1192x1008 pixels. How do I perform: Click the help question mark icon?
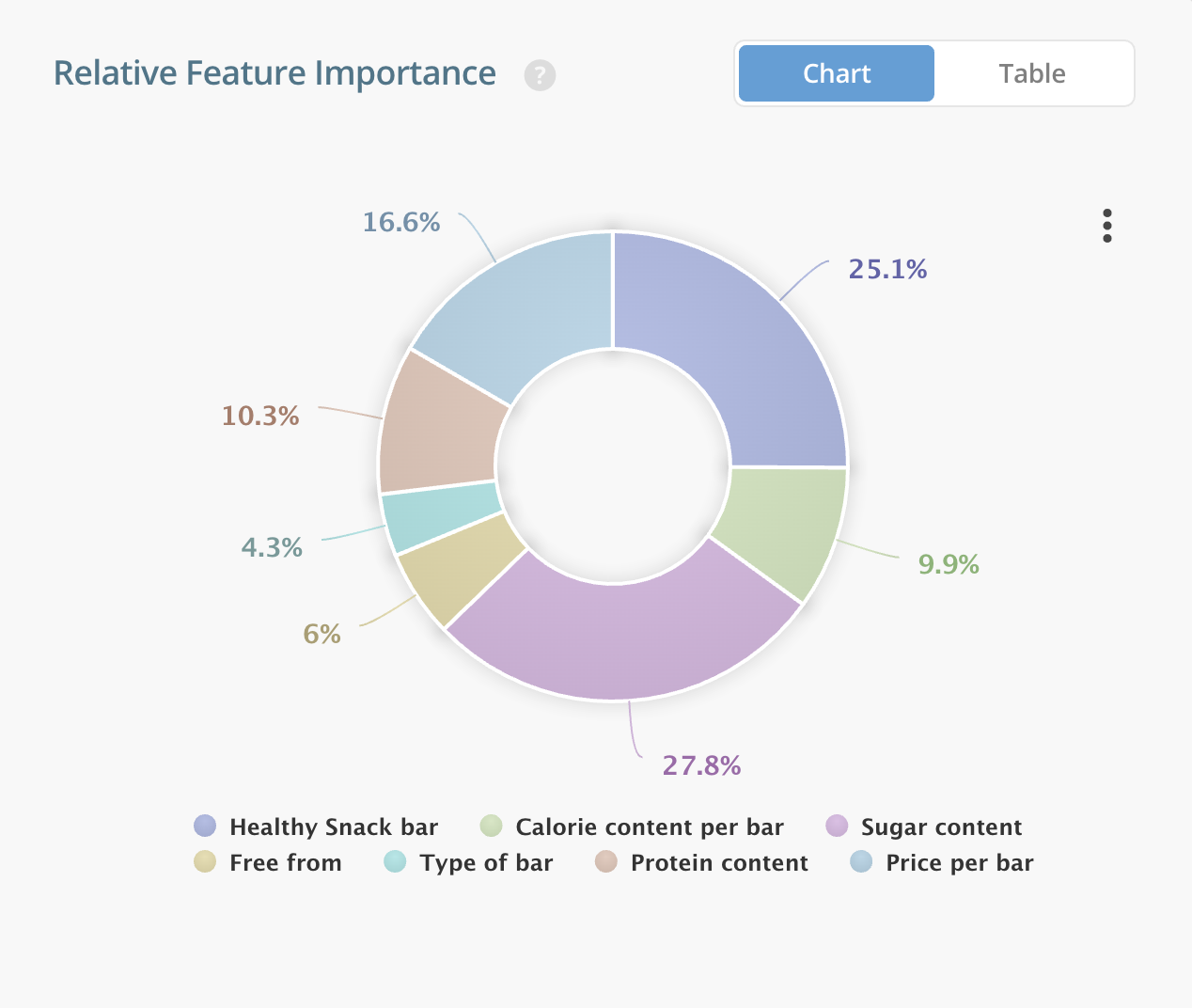pyautogui.click(x=540, y=75)
